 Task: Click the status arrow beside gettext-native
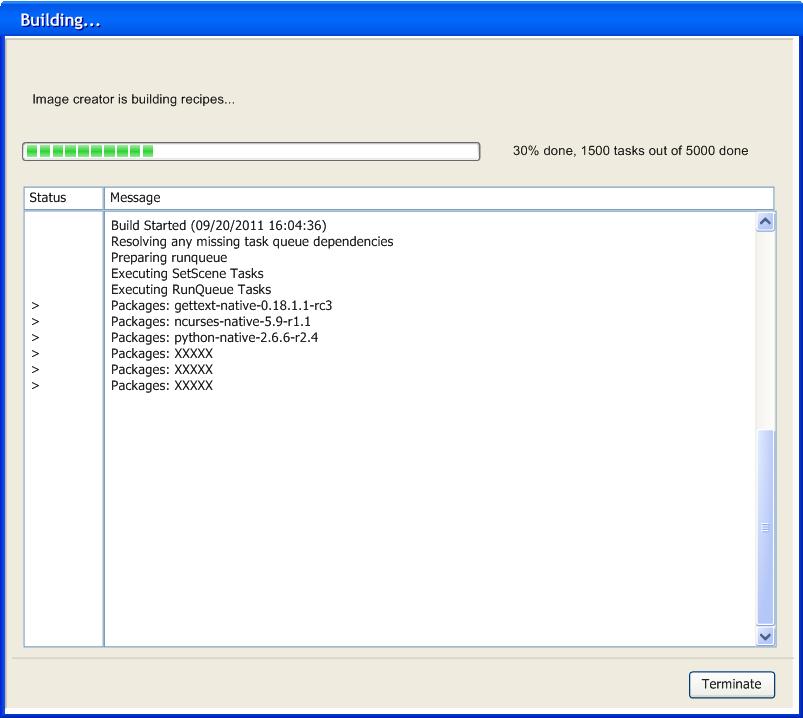pos(35,306)
